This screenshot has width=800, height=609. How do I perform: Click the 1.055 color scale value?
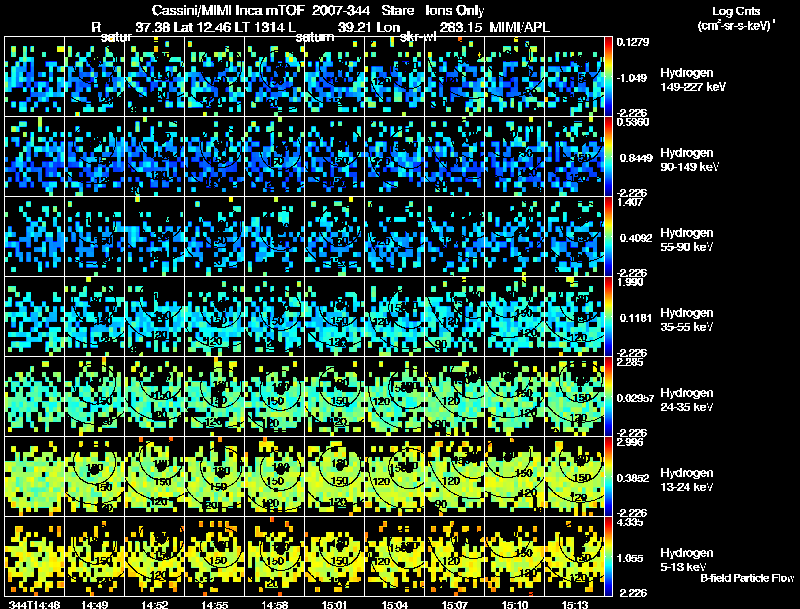[x=630, y=559]
